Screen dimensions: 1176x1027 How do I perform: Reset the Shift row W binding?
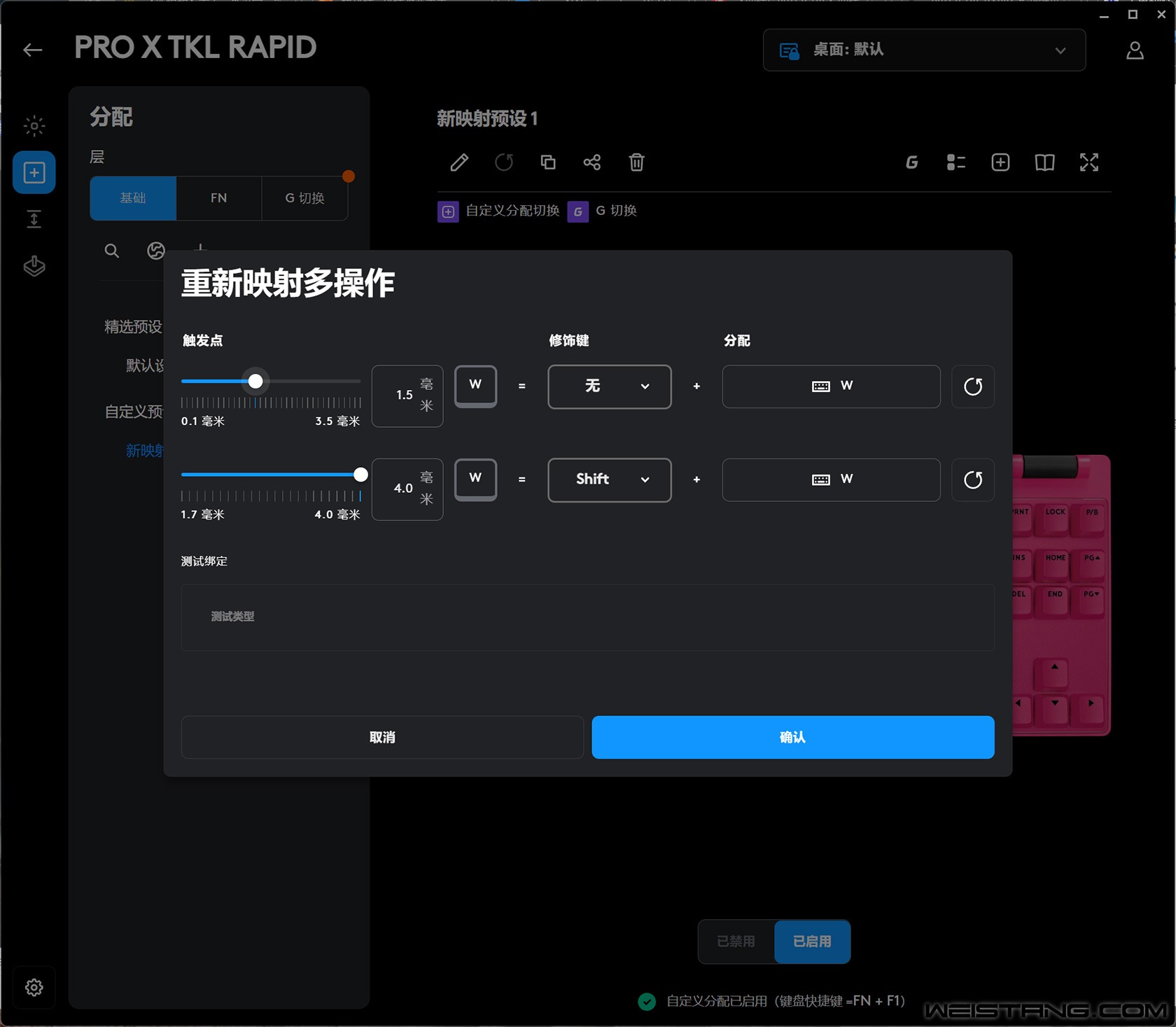click(973, 480)
